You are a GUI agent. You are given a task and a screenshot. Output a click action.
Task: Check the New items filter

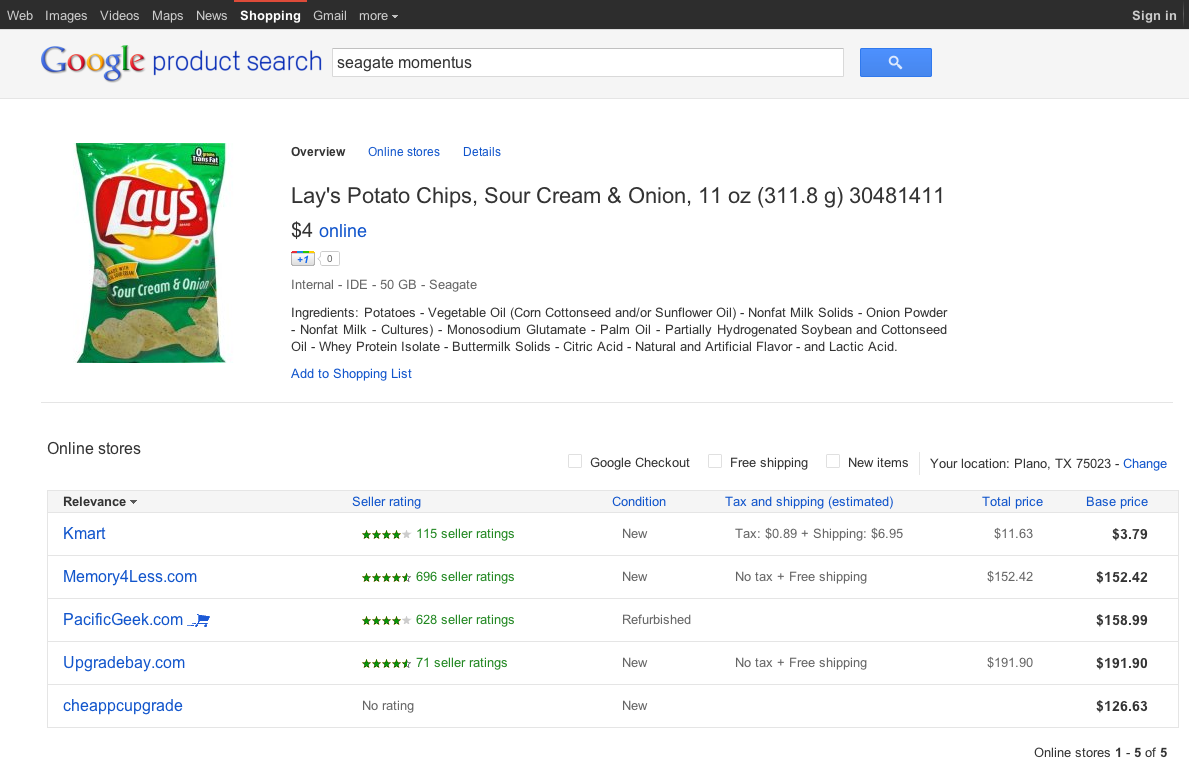pos(833,461)
